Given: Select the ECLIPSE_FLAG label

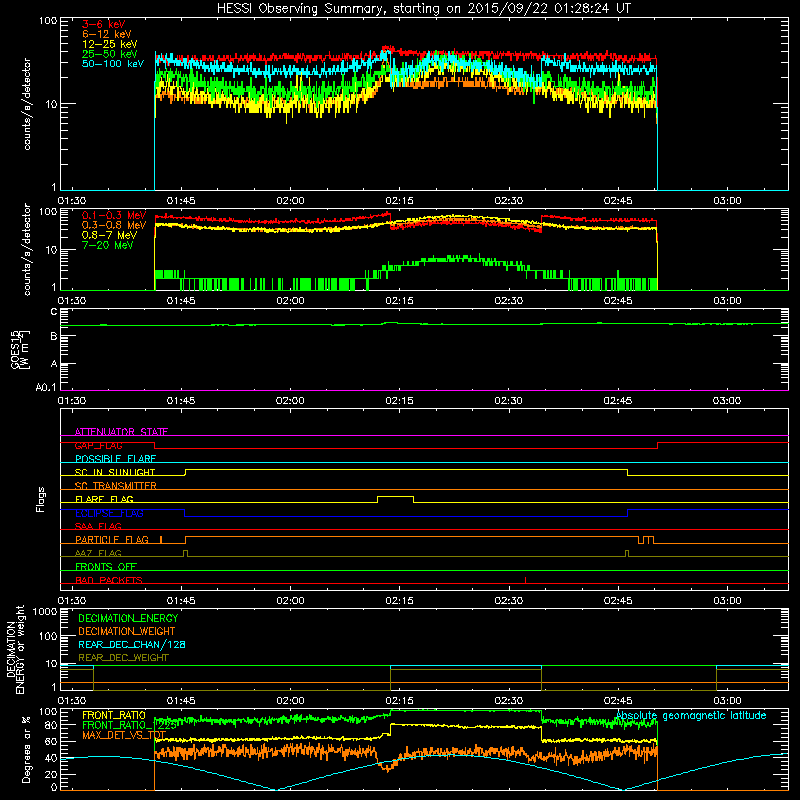Looking at the screenshot, I should tap(109, 513).
